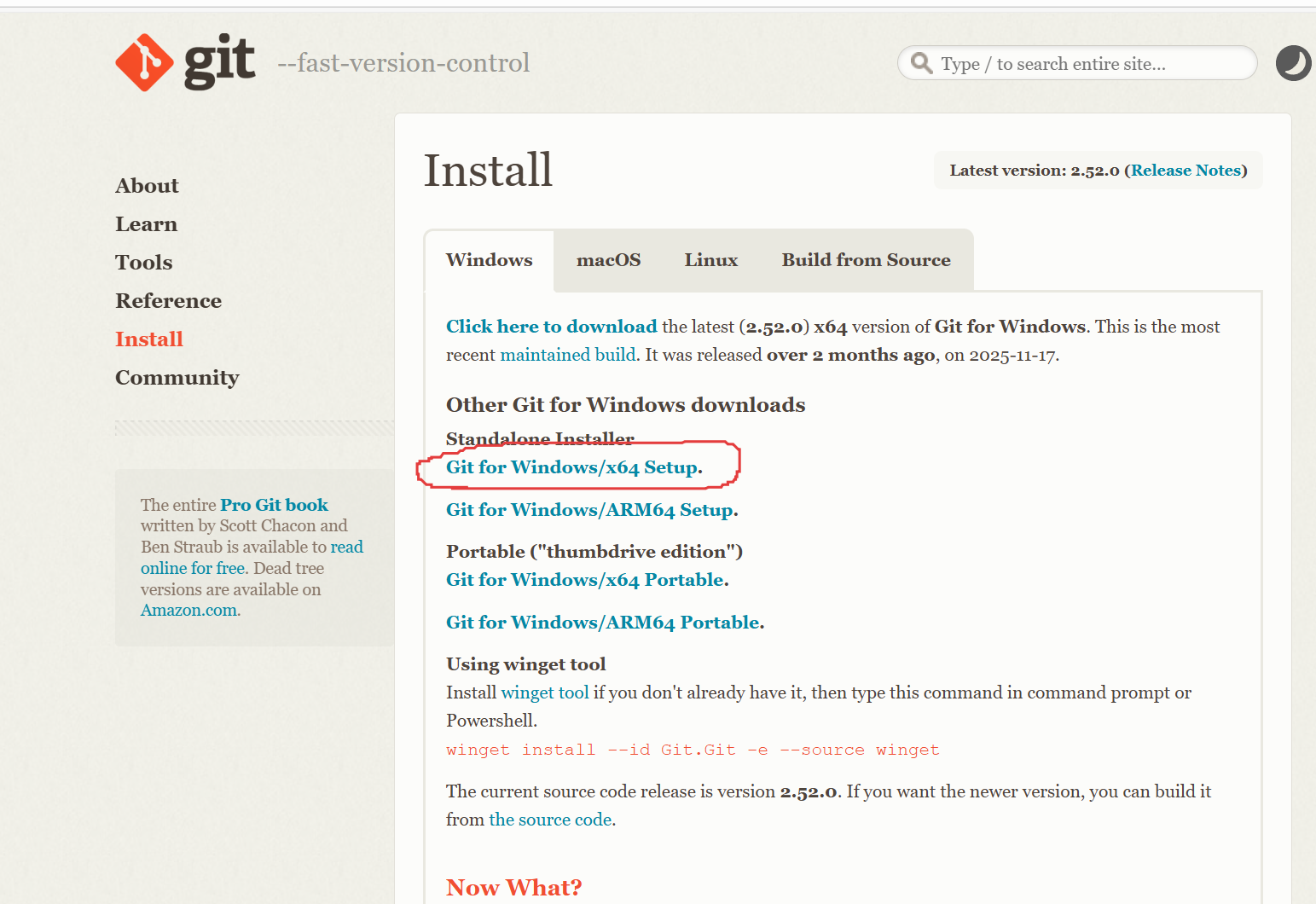Click the Other Git for Windows downloads heading
Image resolution: width=1316 pixels, height=904 pixels.
click(625, 405)
